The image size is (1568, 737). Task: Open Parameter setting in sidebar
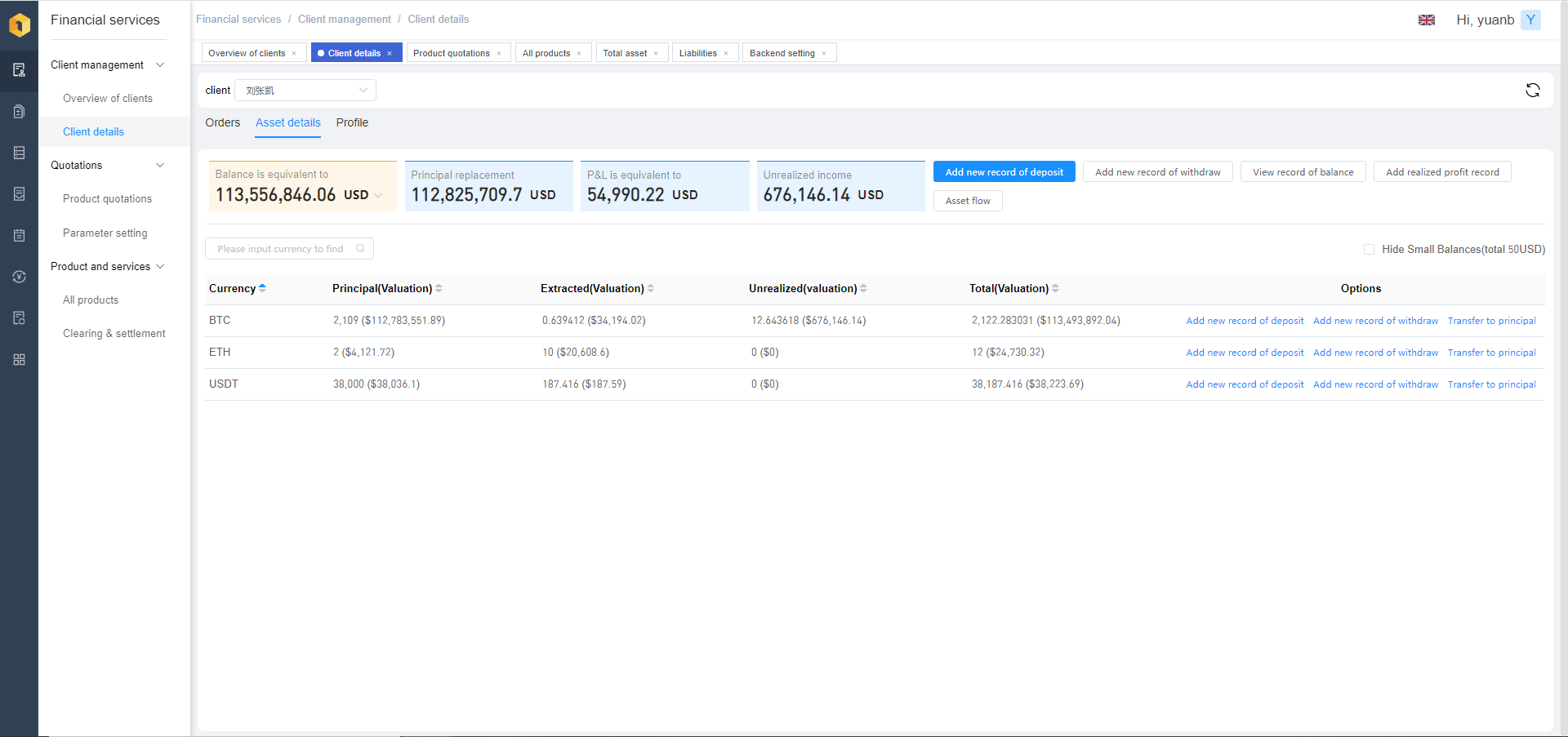[105, 233]
